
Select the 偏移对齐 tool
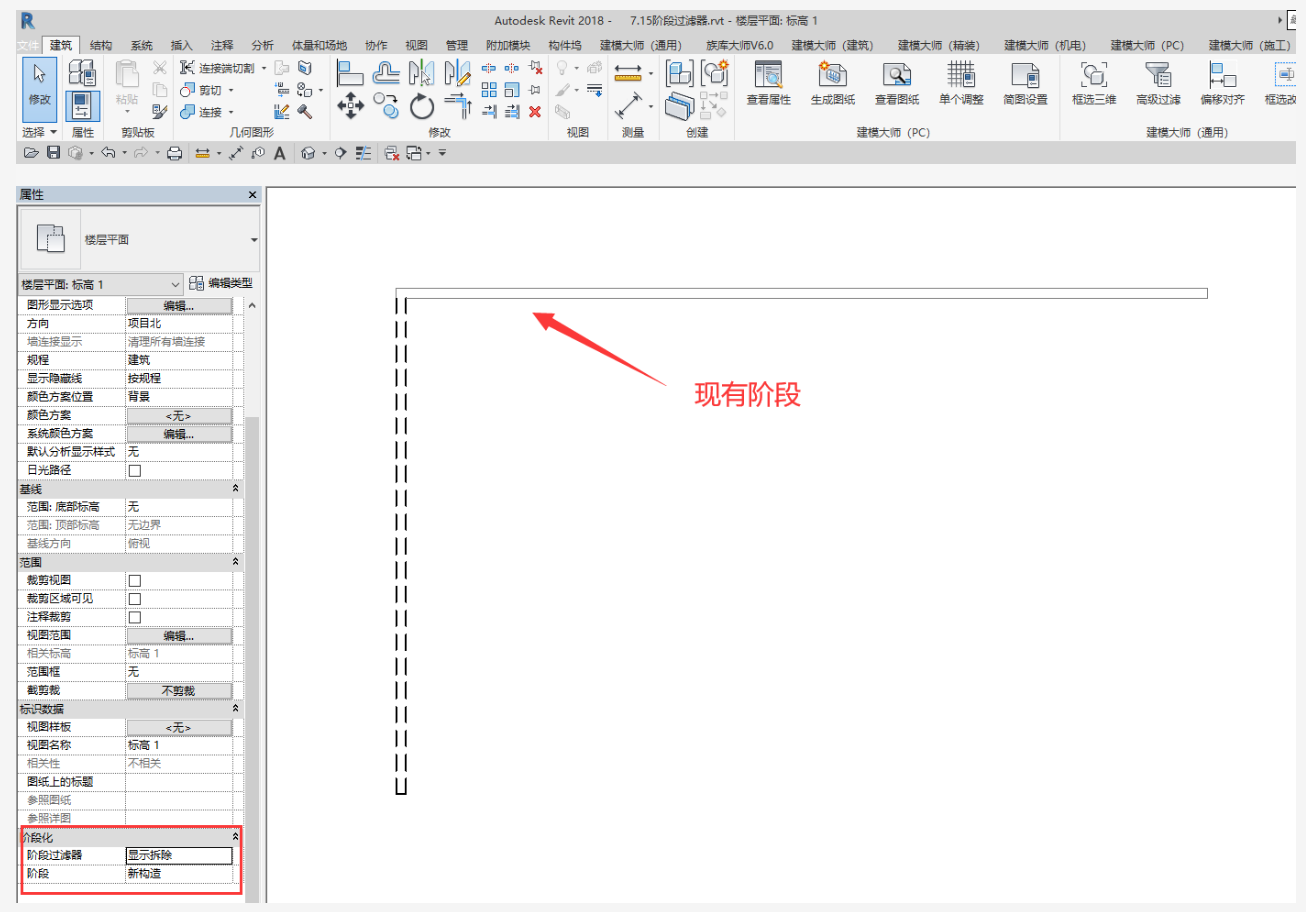point(1222,83)
